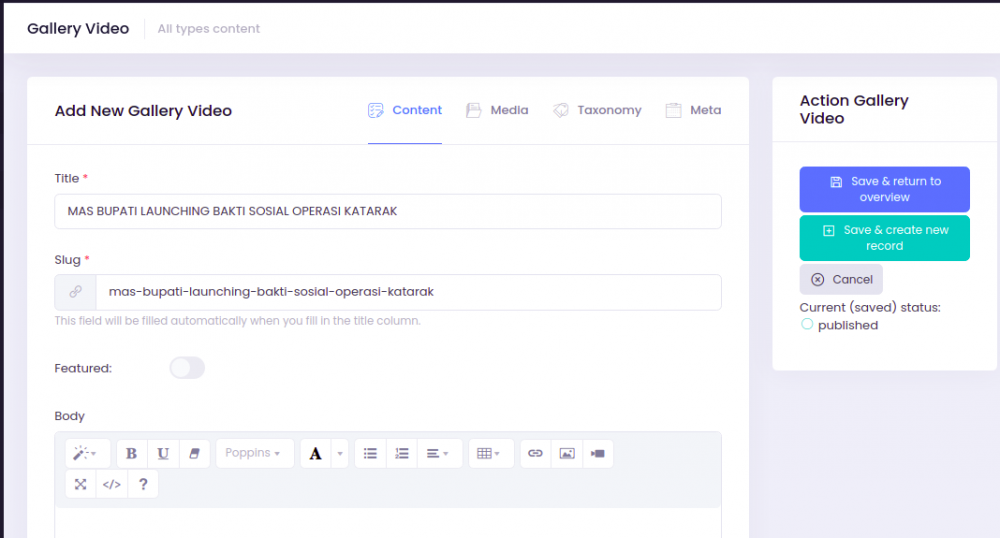Click the eraser remove-formatting icon

click(x=194, y=454)
